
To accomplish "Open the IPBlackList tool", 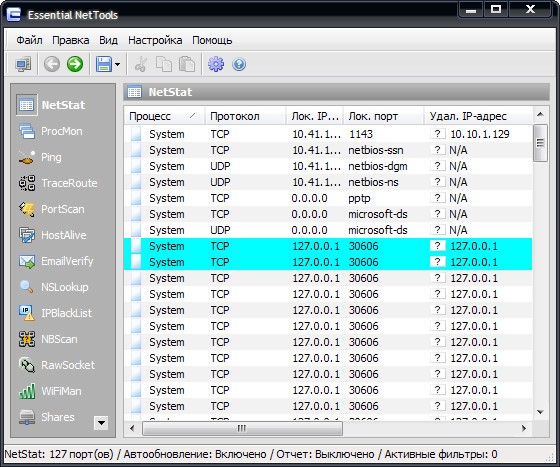I will 55,313.
